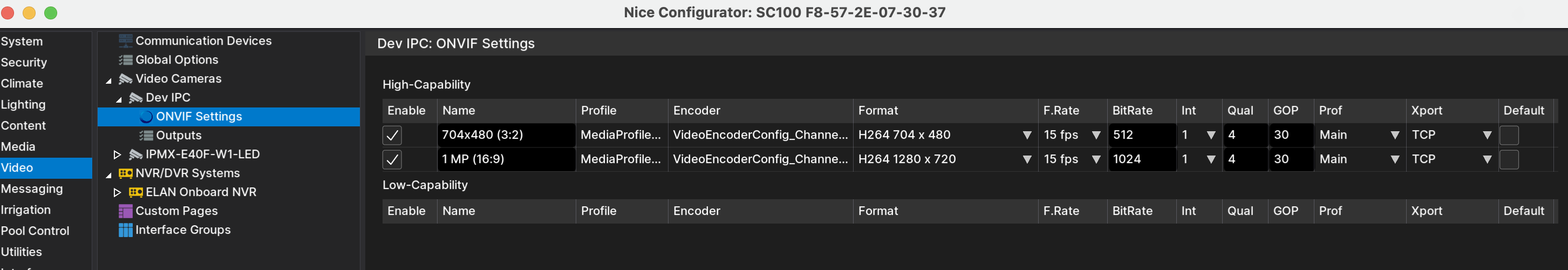The image size is (1568, 270).
Task: Collapse the NVR/DVR Systems tree node
Action: 108,174
